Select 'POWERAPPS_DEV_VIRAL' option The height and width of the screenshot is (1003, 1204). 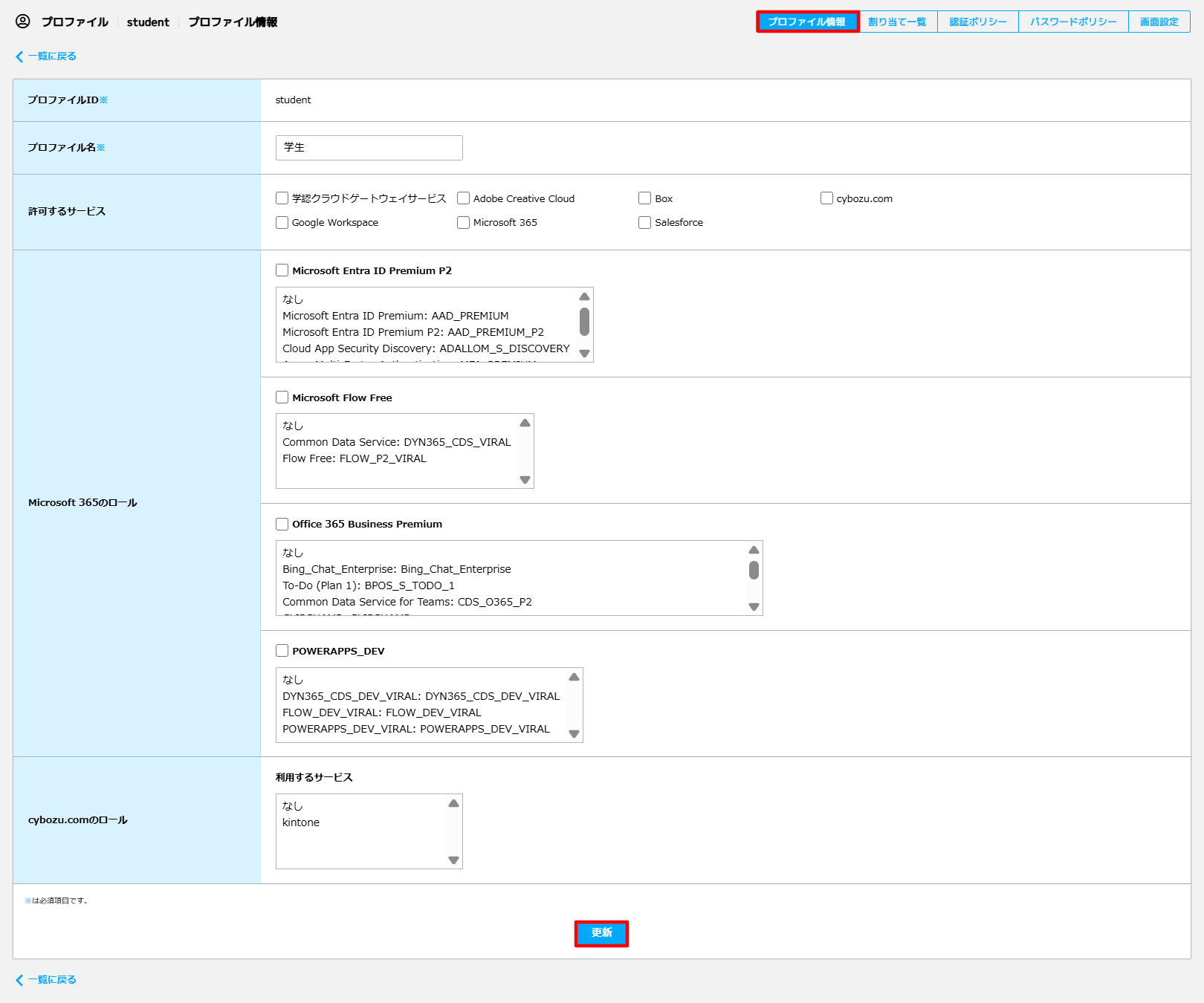click(x=416, y=729)
